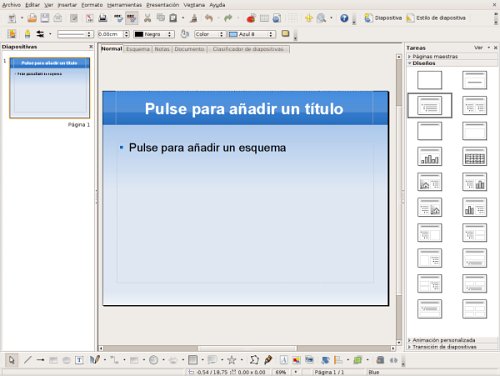The width and height of the screenshot is (500, 376).
Task: Click the horizontal scrollbar under the slide
Action: pyautogui.click(x=247, y=348)
